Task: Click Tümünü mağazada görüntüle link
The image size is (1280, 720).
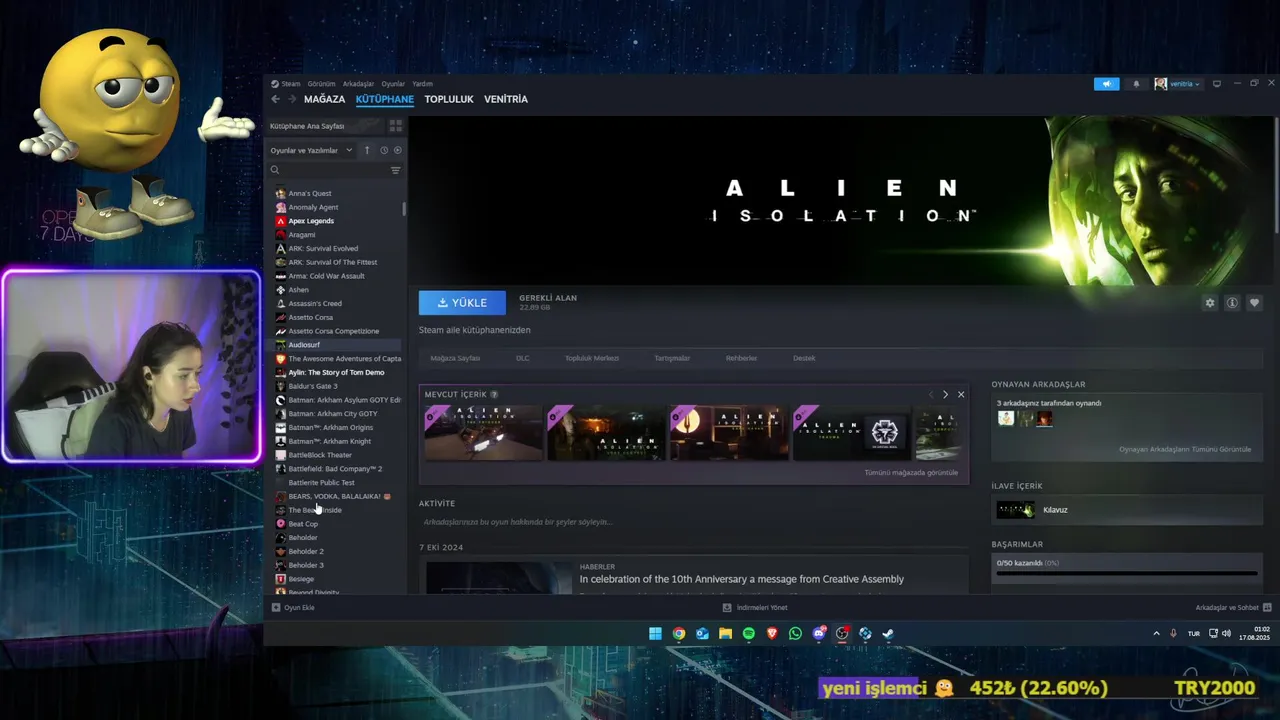Action: coord(911,472)
